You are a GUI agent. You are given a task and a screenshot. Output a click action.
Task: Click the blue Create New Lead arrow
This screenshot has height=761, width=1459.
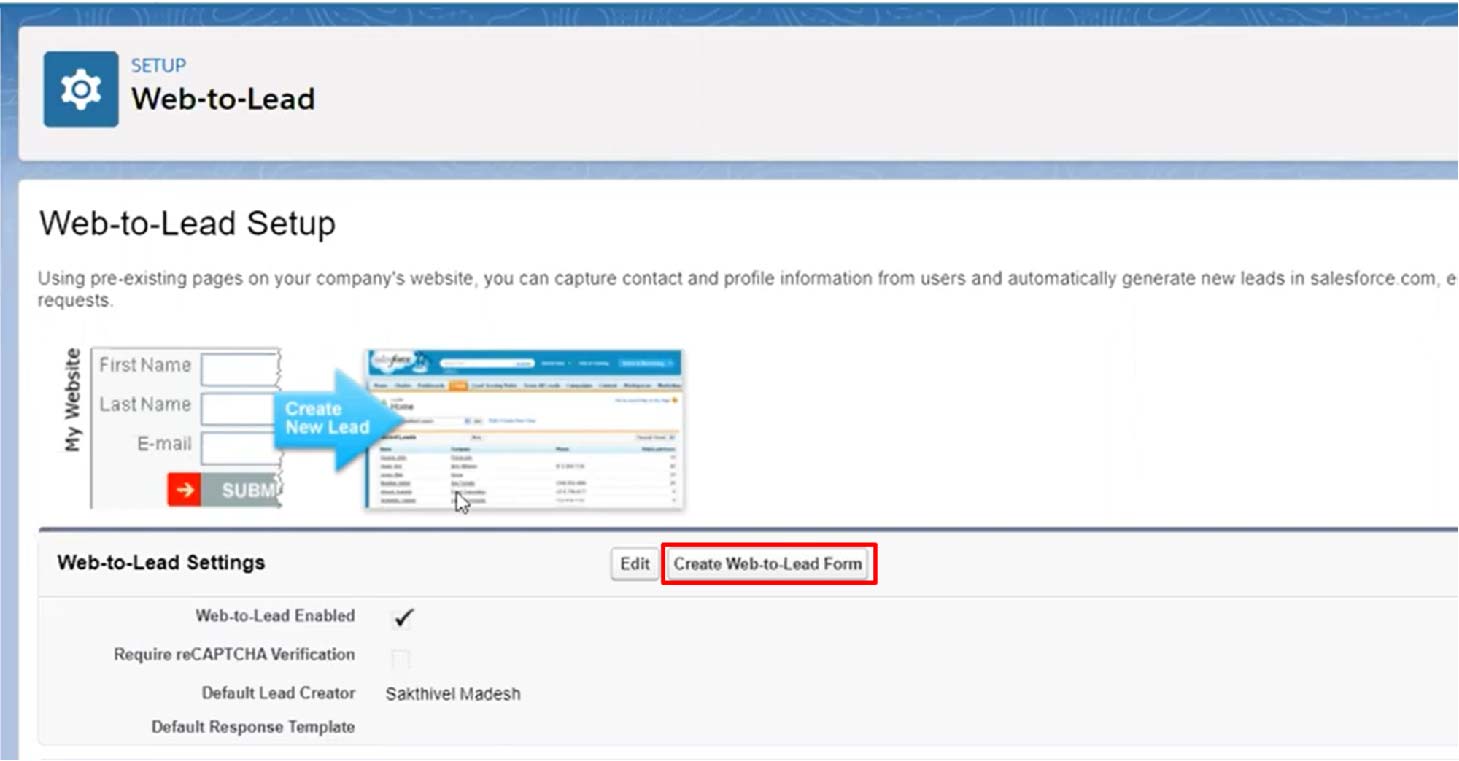click(324, 418)
